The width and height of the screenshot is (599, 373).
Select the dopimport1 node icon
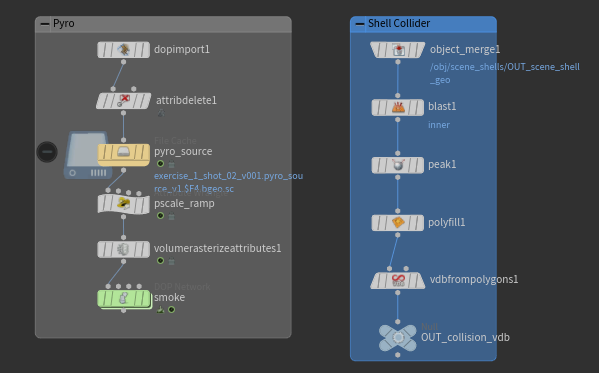click(123, 50)
